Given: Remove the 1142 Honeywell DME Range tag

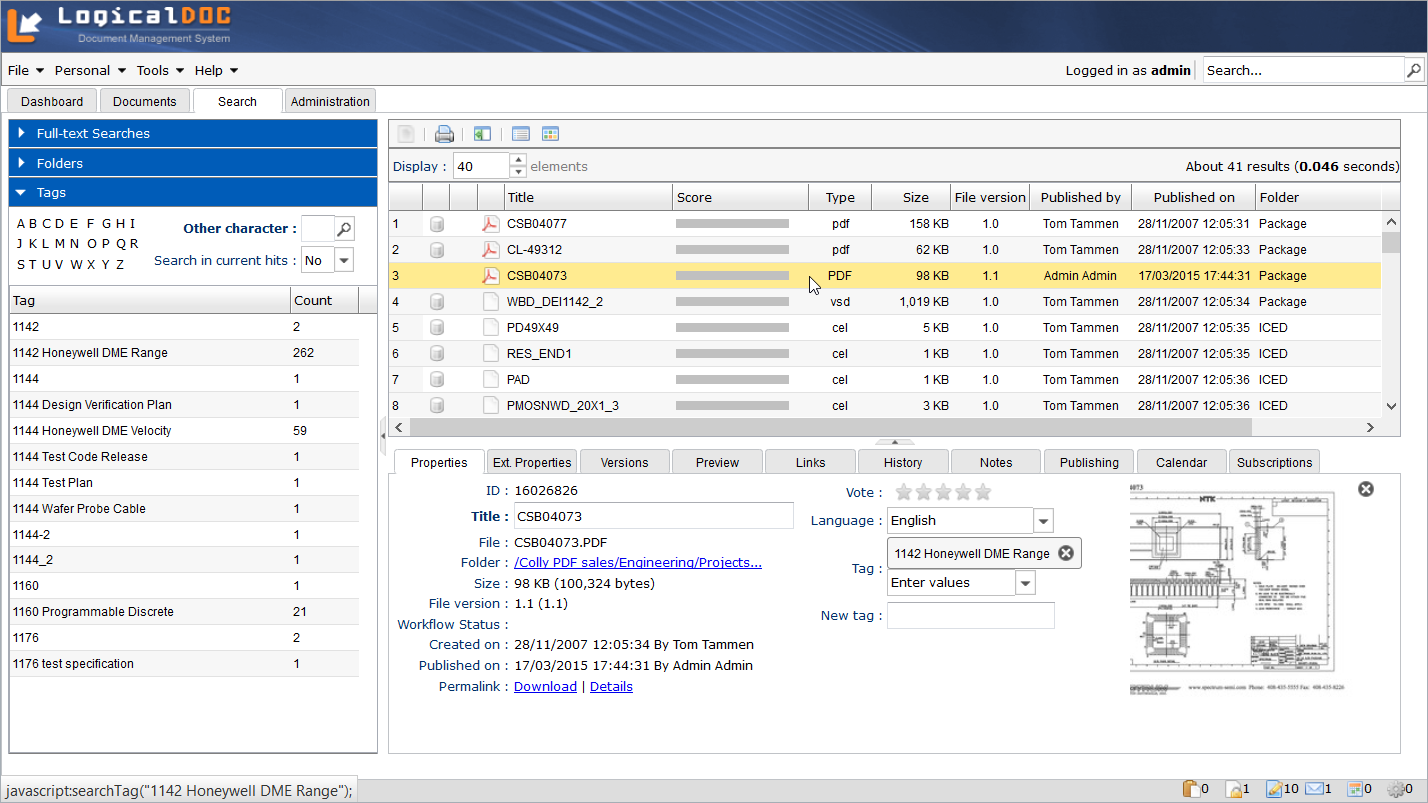Looking at the screenshot, I should click(1066, 552).
